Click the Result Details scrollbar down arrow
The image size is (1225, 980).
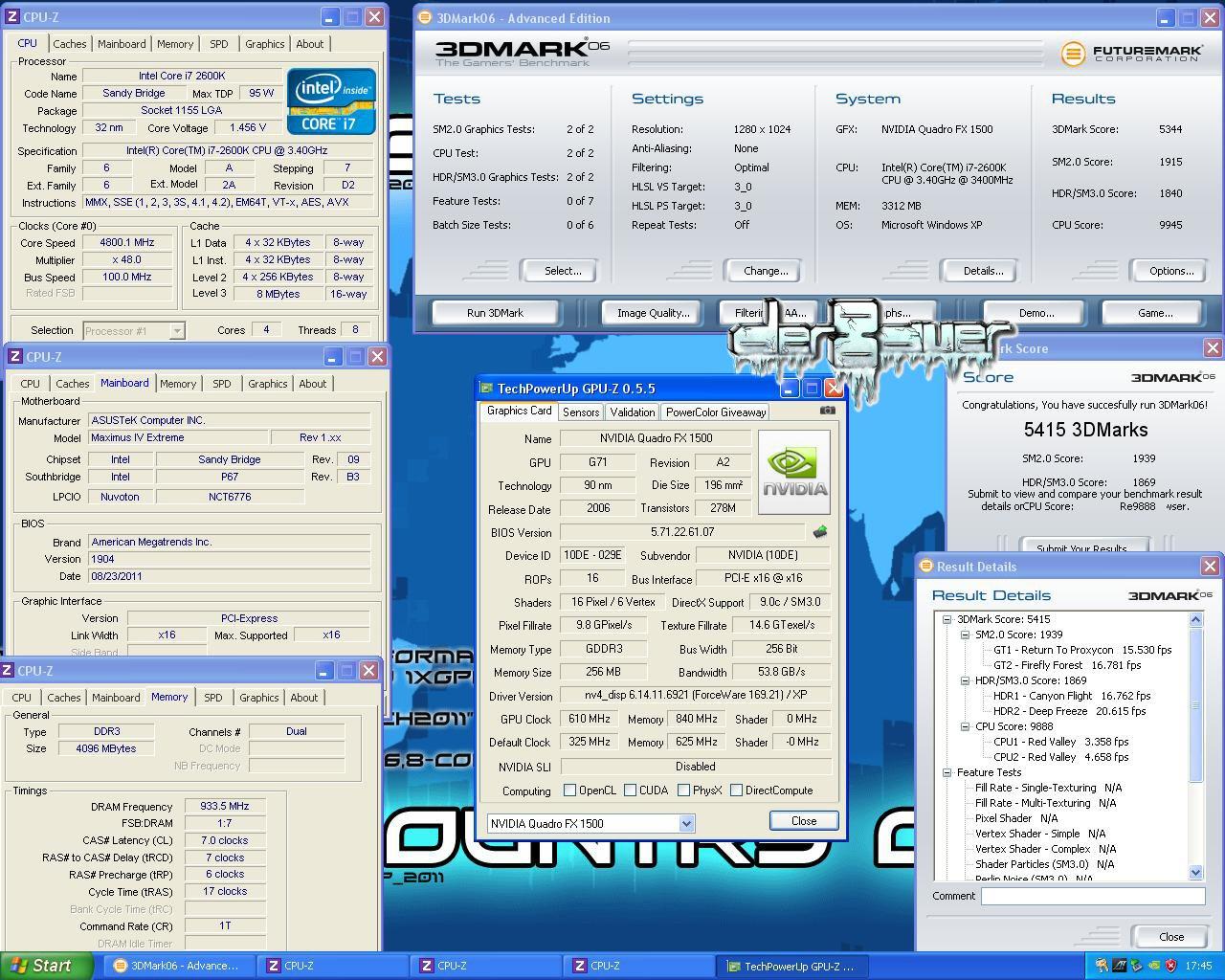point(1195,873)
